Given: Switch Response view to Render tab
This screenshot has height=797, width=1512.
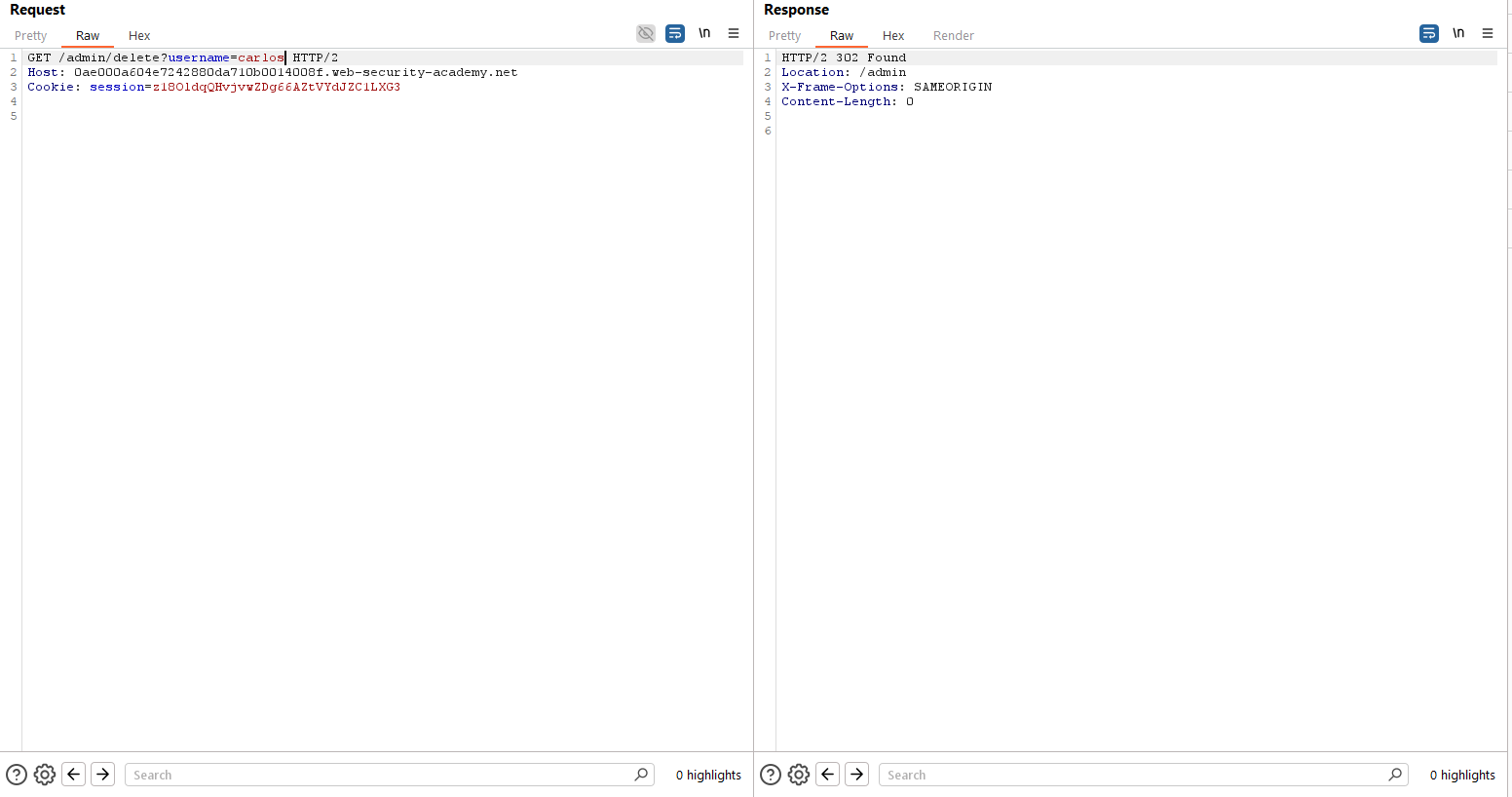Looking at the screenshot, I should pos(953,36).
